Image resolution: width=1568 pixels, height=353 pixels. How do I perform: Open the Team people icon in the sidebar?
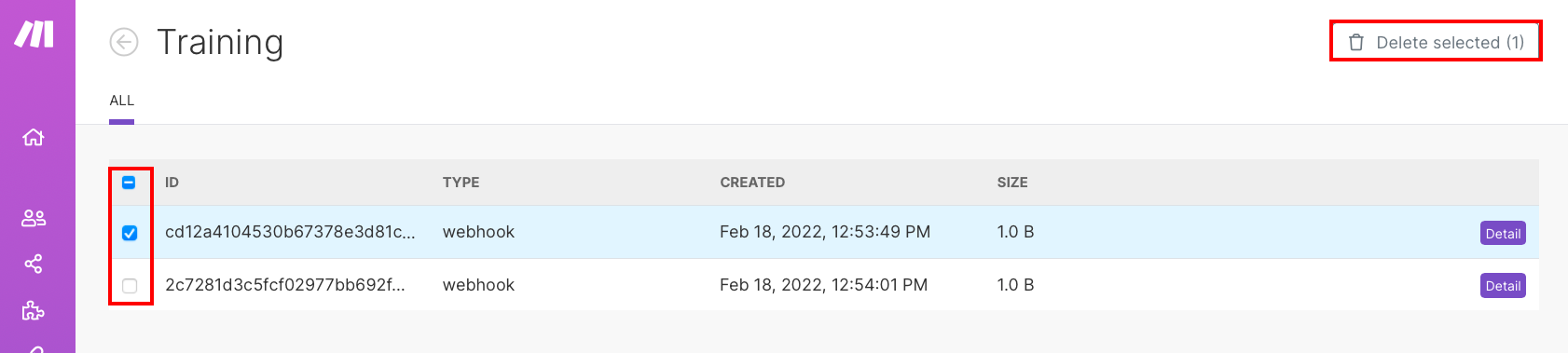[34, 218]
